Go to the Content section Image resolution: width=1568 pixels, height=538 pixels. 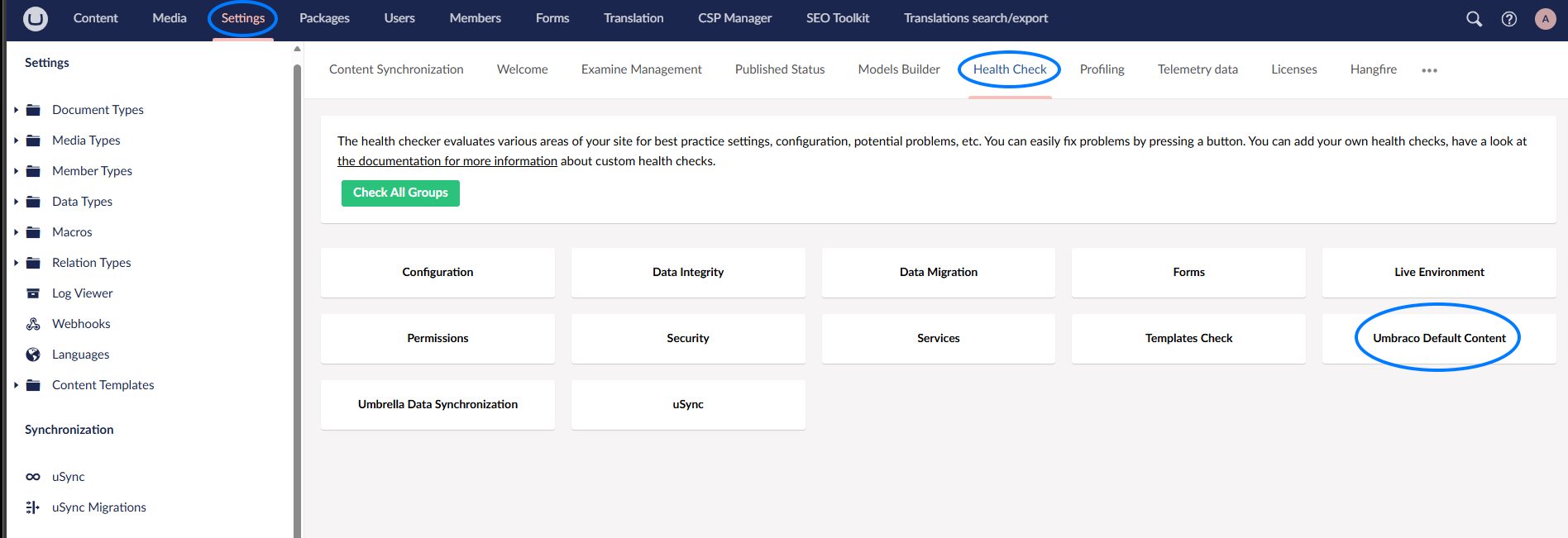click(96, 18)
